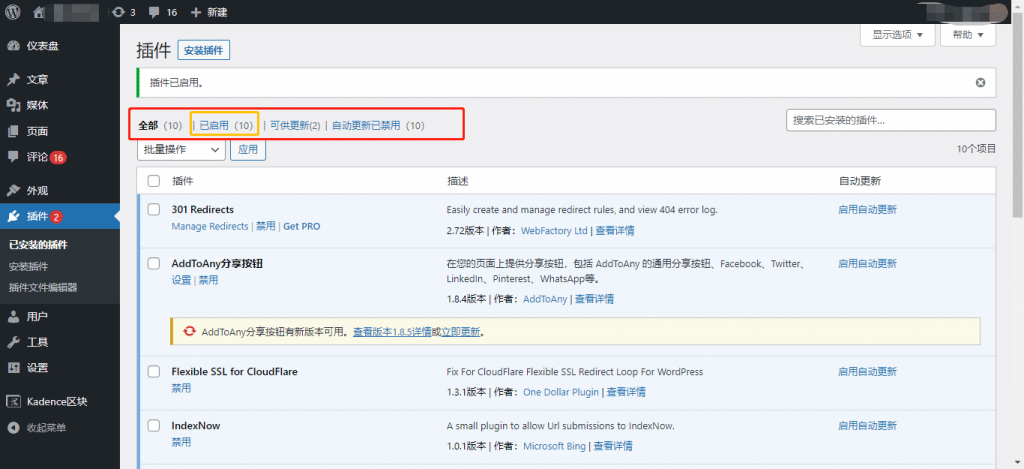
Task: Visit site via home icon
Action: point(39,12)
